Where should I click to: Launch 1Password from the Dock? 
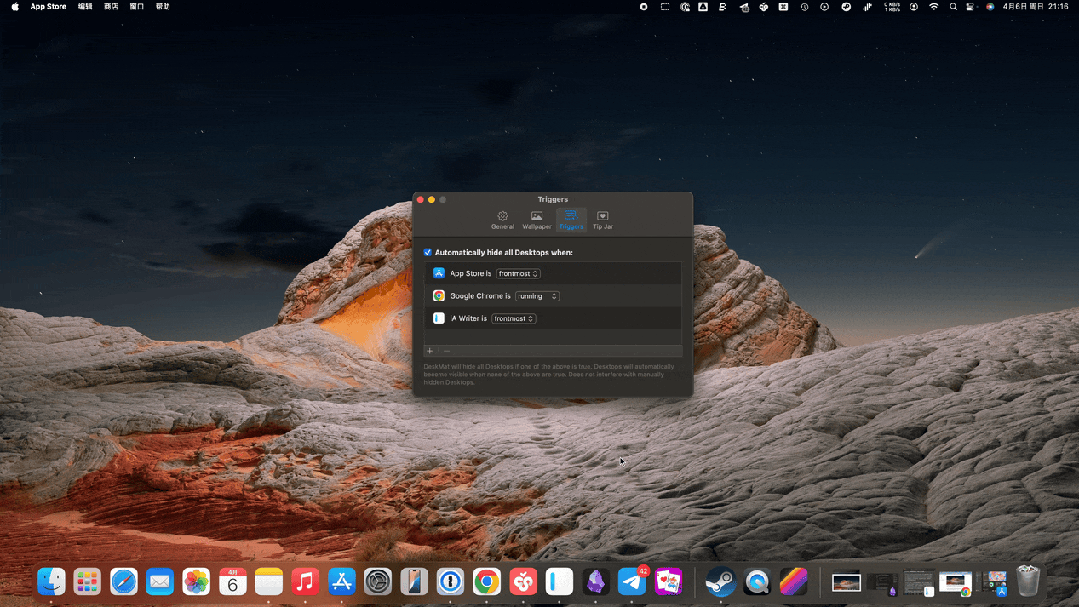coord(450,582)
